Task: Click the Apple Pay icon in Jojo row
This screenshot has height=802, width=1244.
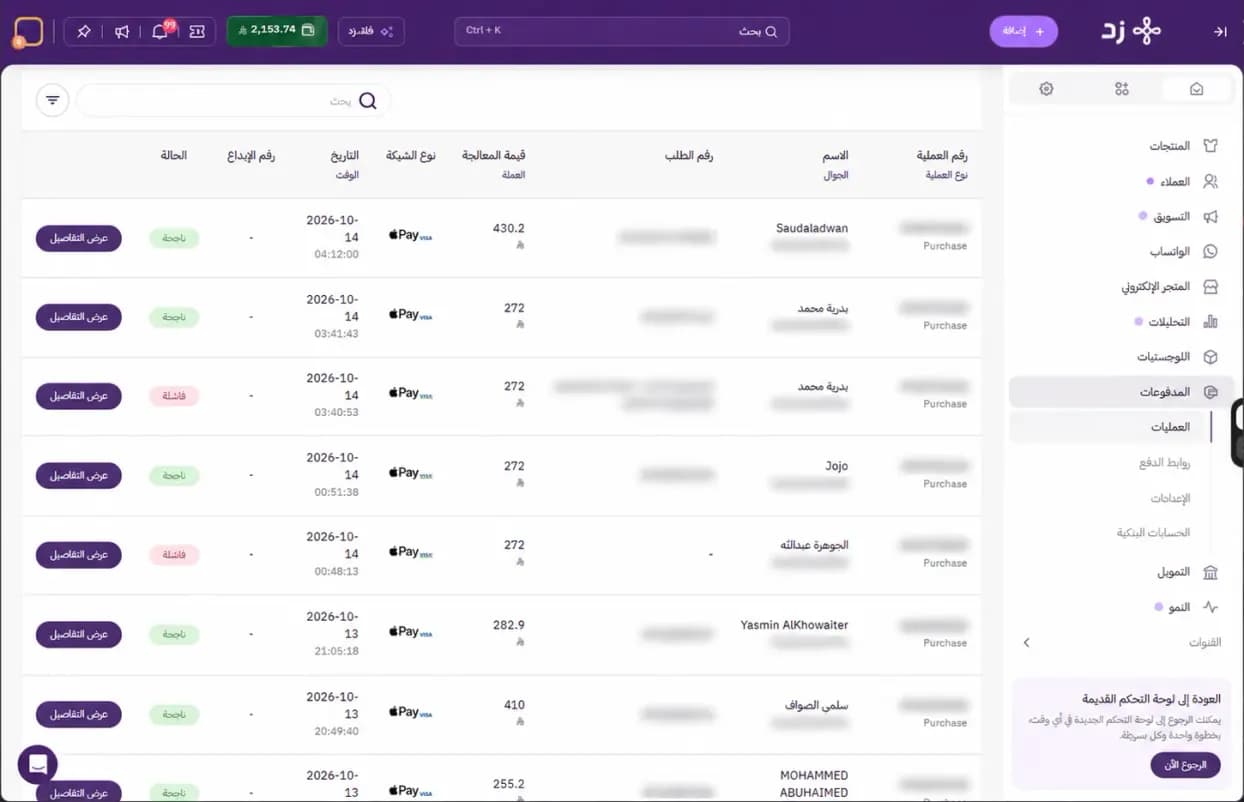Action: [x=410, y=473]
